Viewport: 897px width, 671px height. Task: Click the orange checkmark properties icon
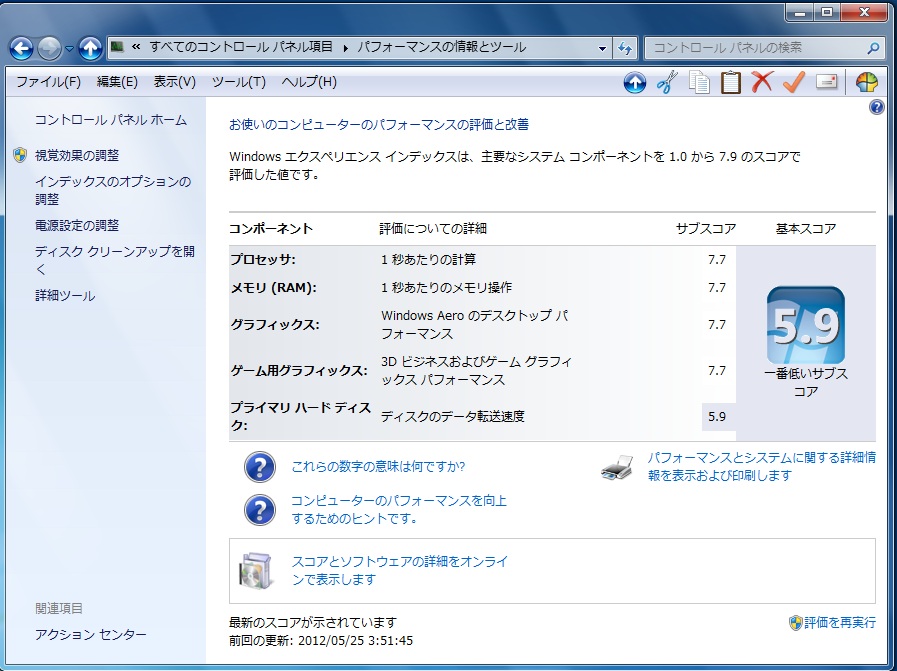click(x=794, y=83)
